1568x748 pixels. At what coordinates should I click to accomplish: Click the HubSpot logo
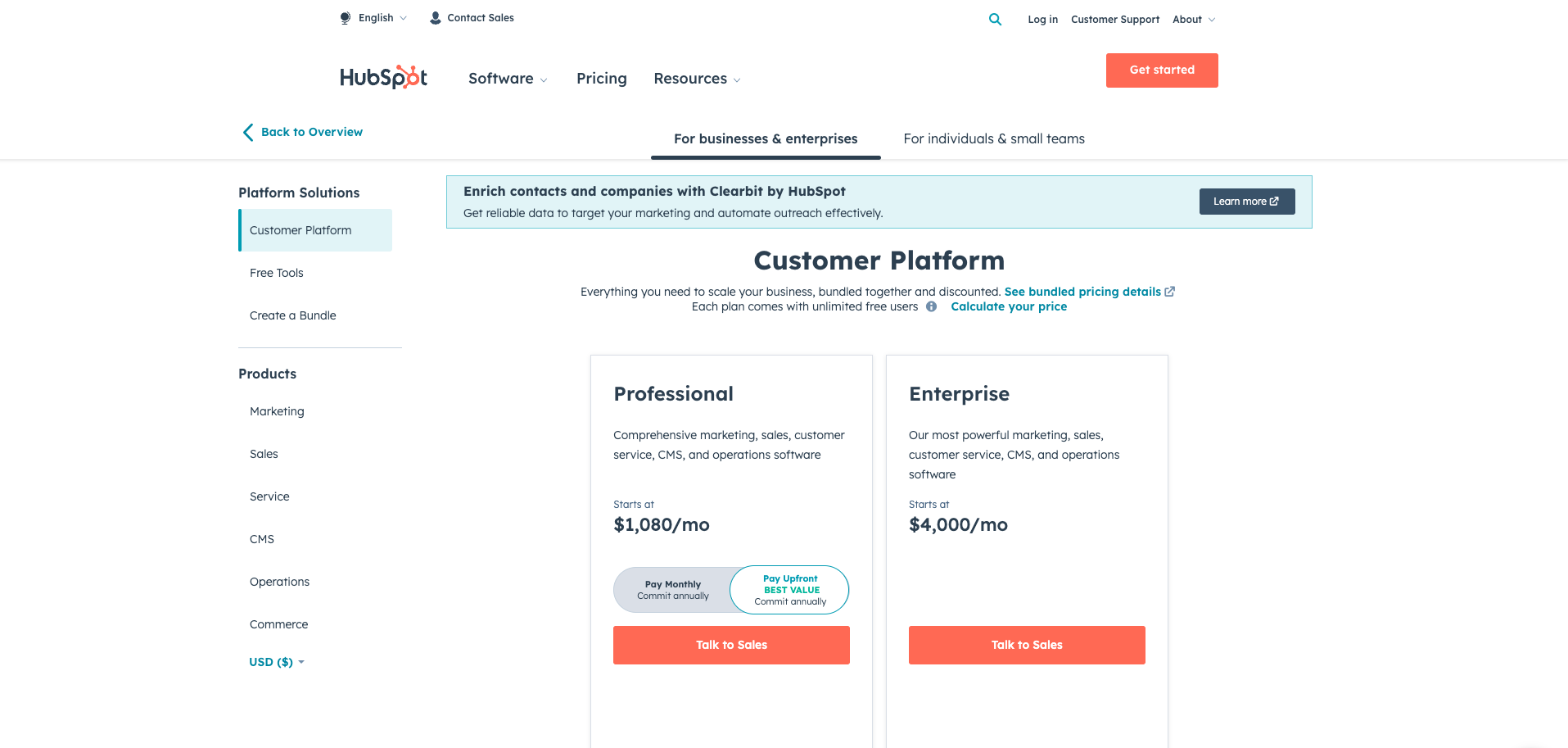(x=383, y=77)
